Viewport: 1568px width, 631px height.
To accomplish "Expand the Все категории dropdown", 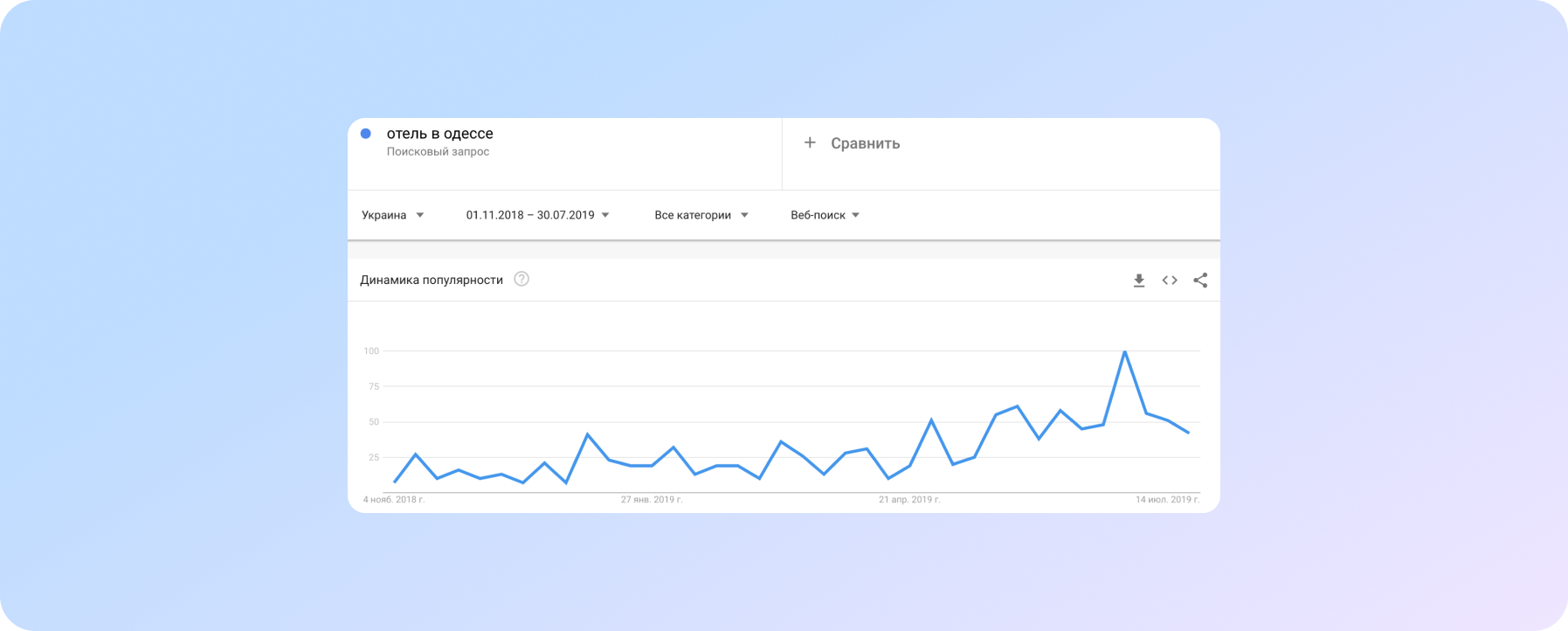I will click(x=701, y=215).
